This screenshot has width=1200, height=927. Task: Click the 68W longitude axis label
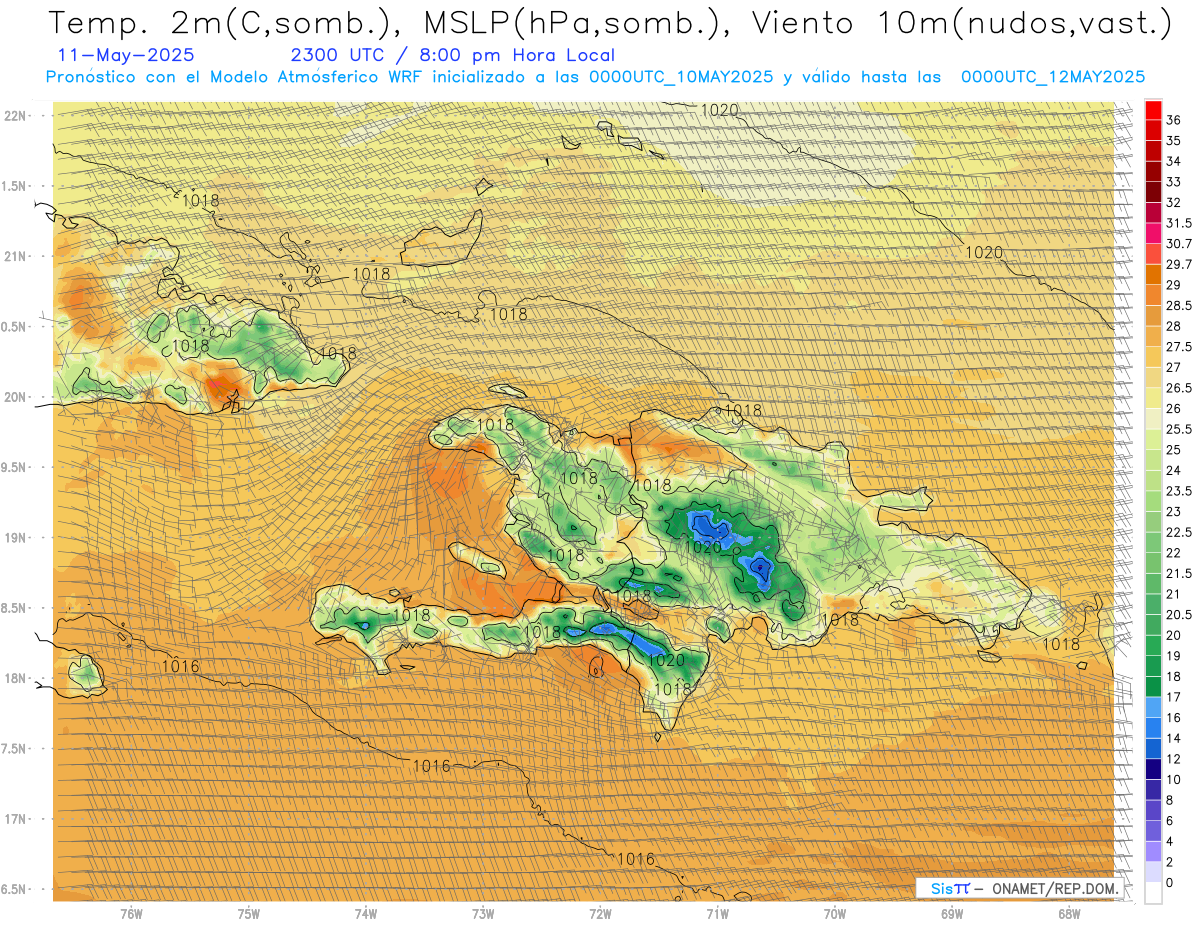(1069, 913)
